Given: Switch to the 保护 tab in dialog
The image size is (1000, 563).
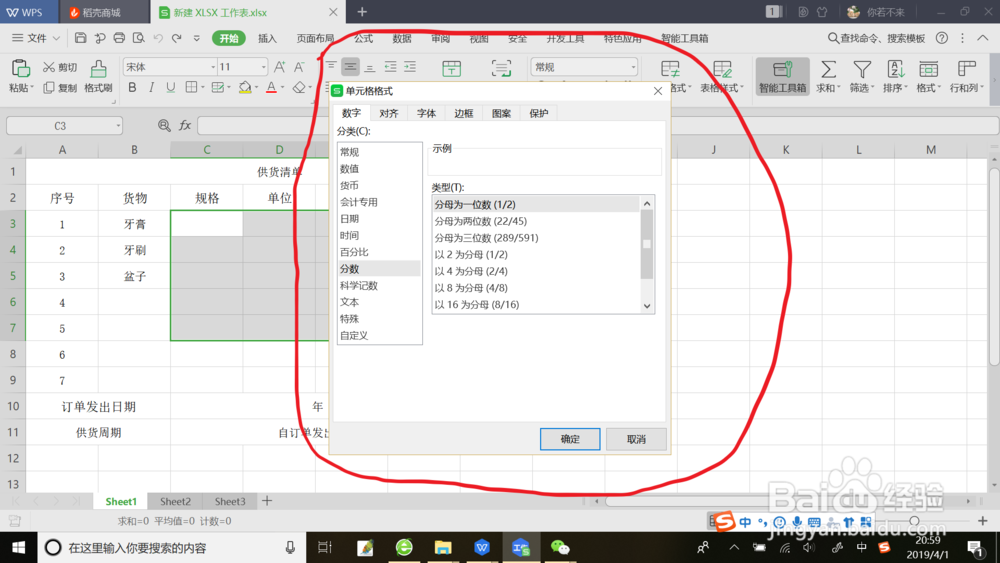Looking at the screenshot, I should pos(539,113).
